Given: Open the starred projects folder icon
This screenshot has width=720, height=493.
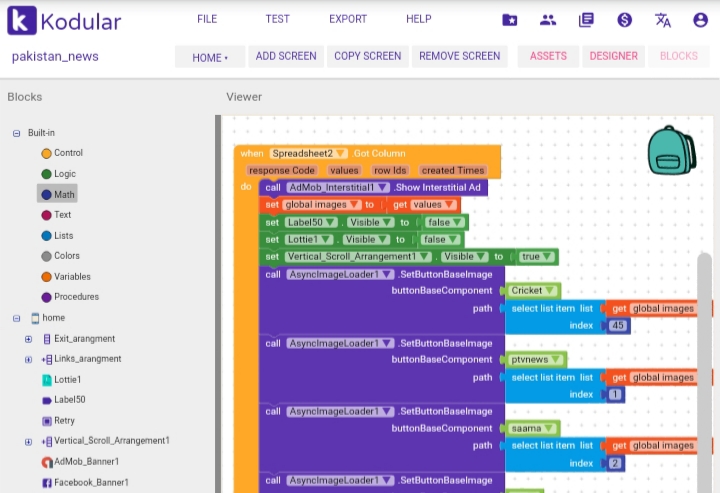Looking at the screenshot, I should point(510,20).
